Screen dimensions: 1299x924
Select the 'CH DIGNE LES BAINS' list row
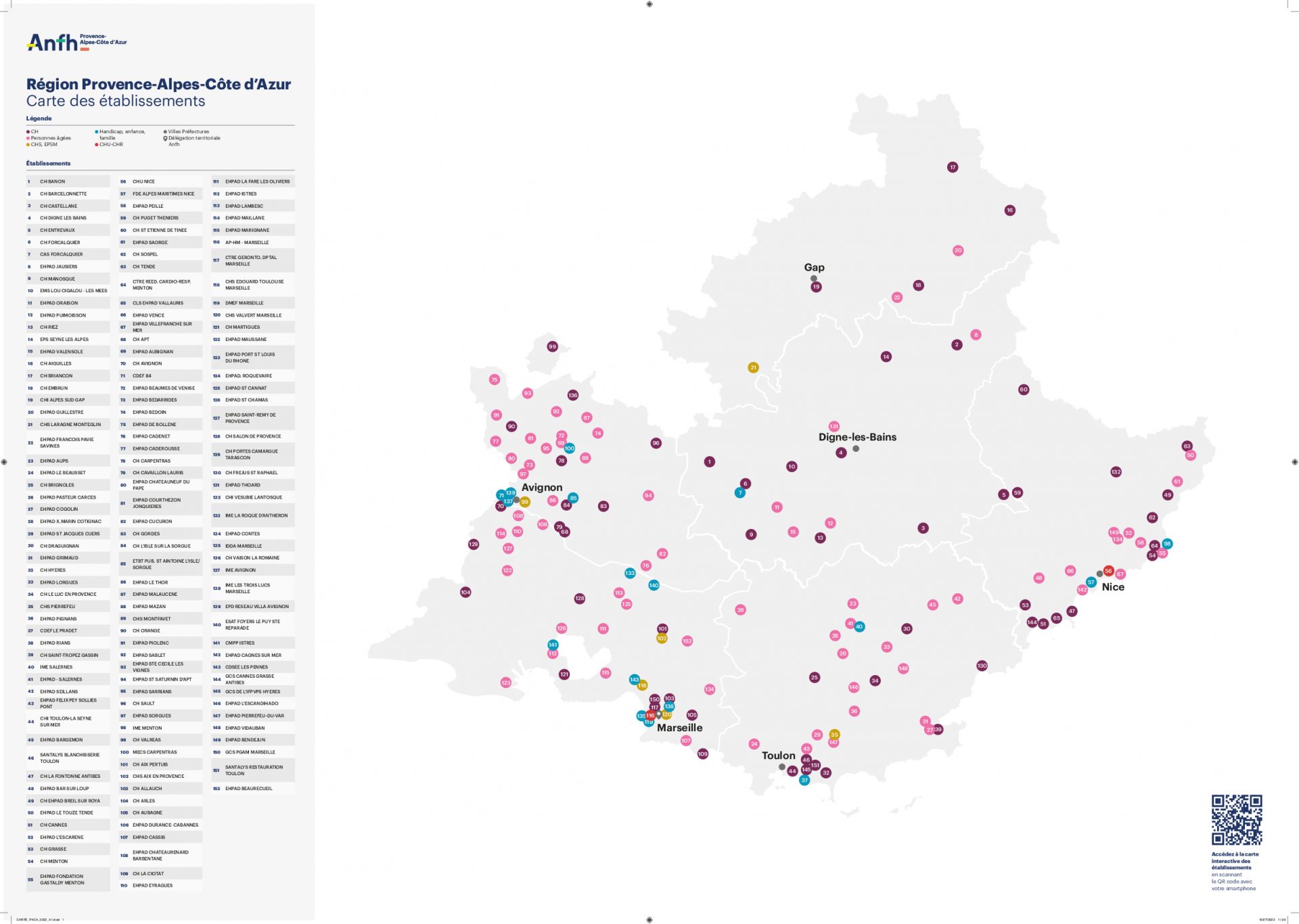pyautogui.click(x=68, y=218)
